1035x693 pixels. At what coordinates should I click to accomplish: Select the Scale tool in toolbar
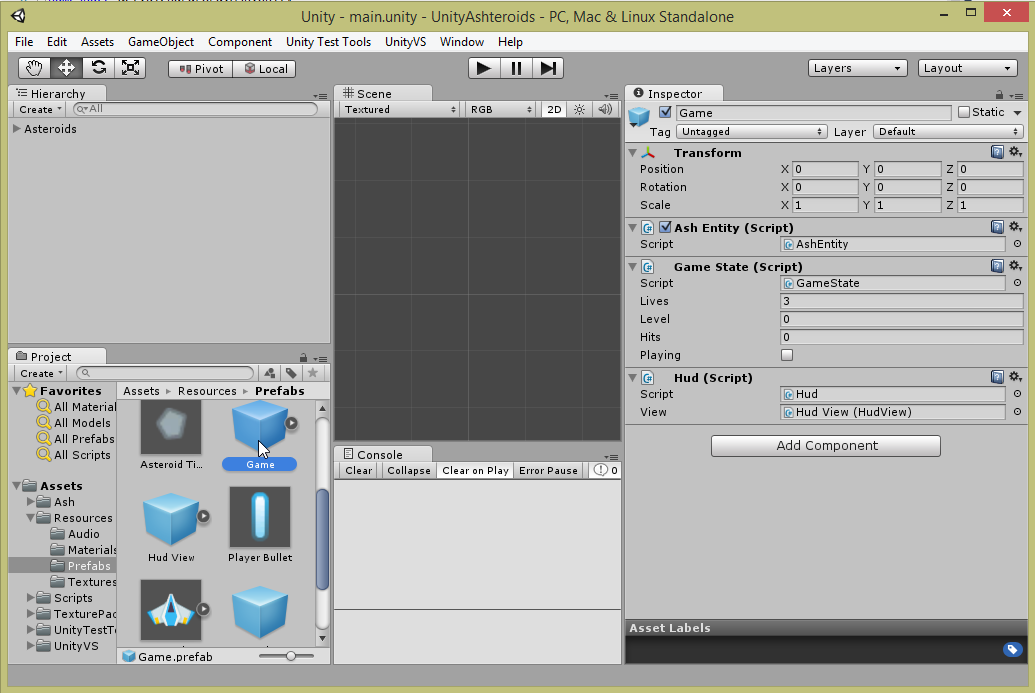click(130, 68)
